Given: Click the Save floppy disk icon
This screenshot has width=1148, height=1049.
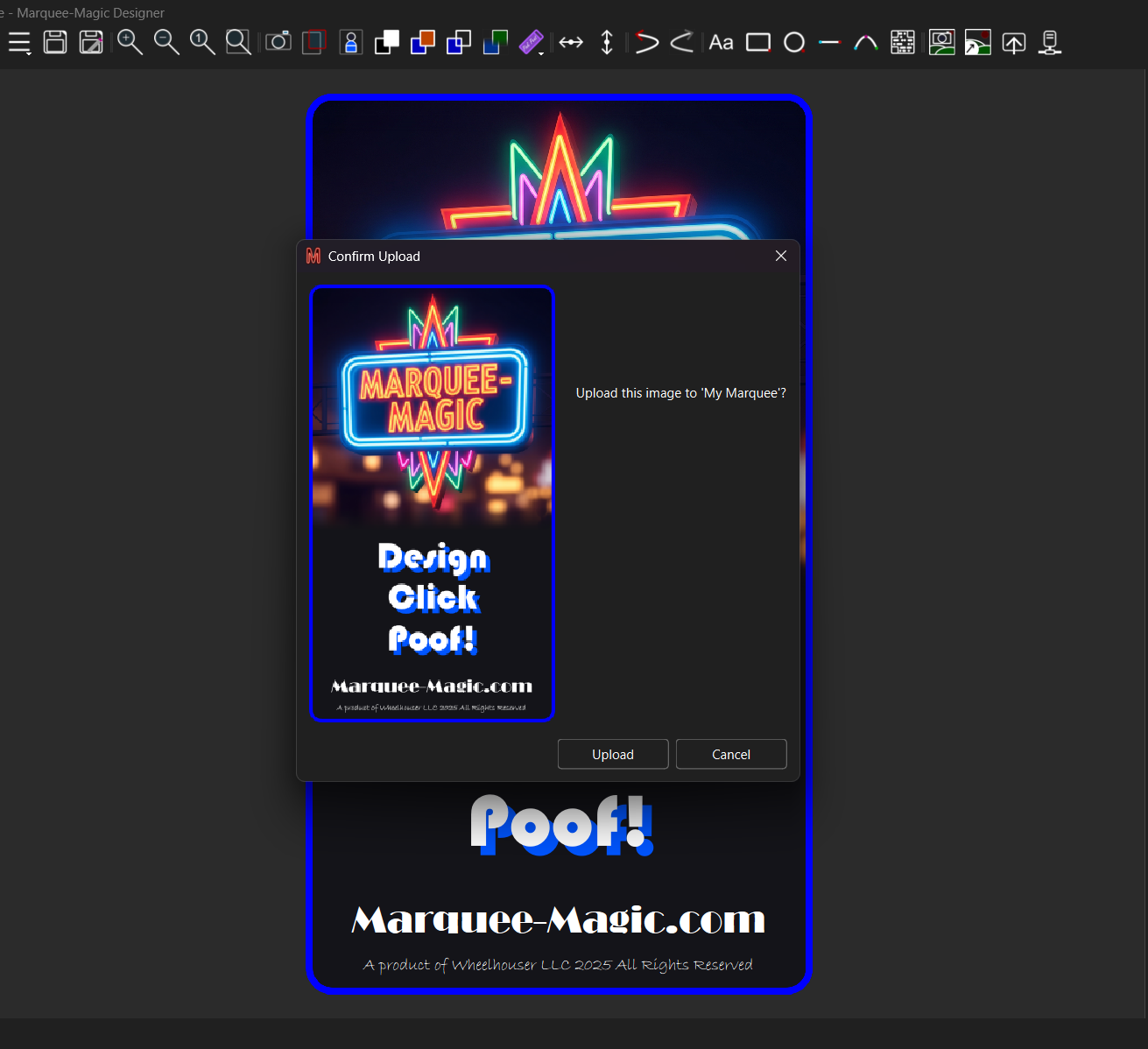Looking at the screenshot, I should click(x=55, y=42).
